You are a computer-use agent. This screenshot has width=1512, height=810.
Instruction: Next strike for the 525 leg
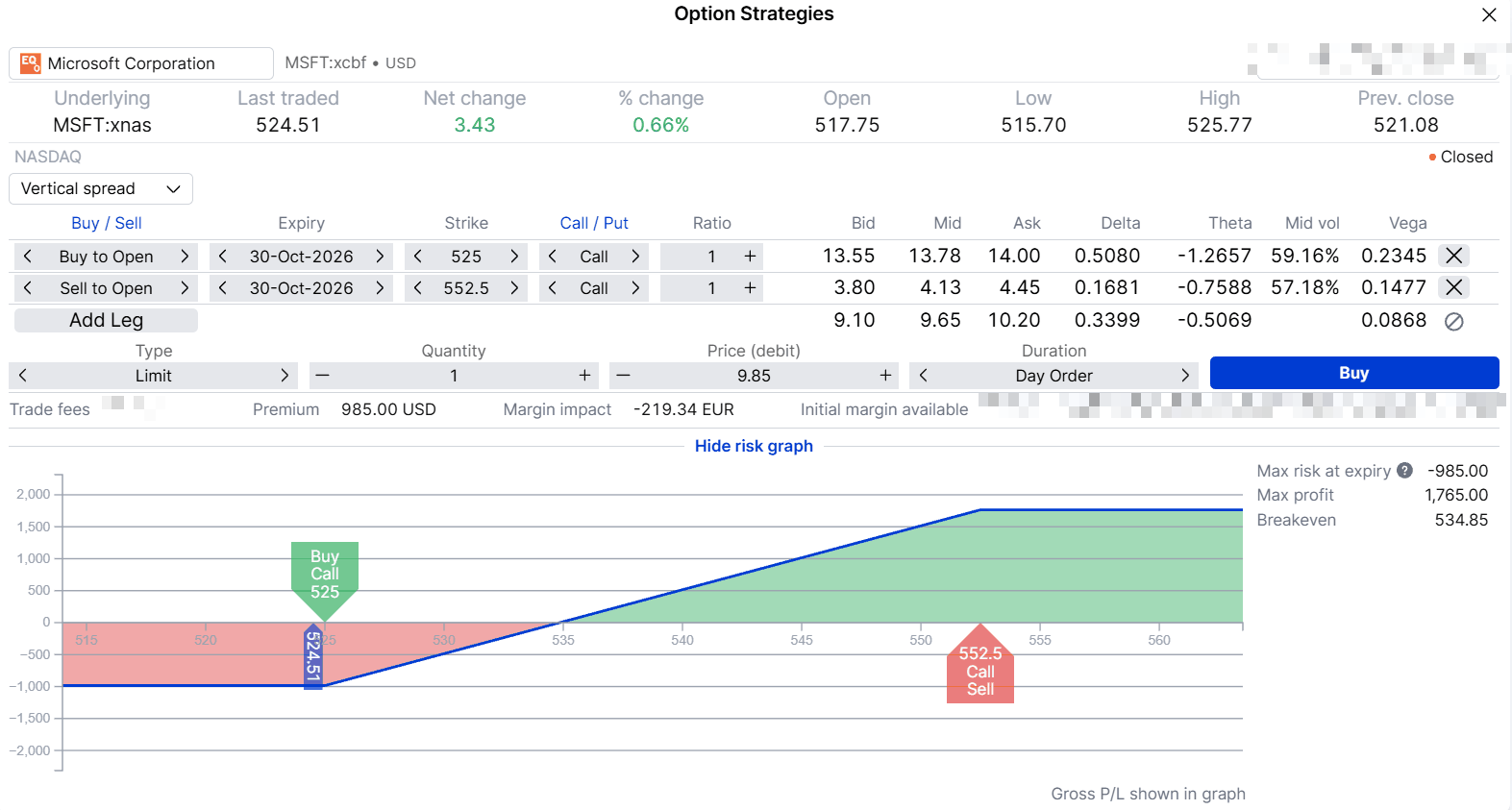pyautogui.click(x=514, y=257)
